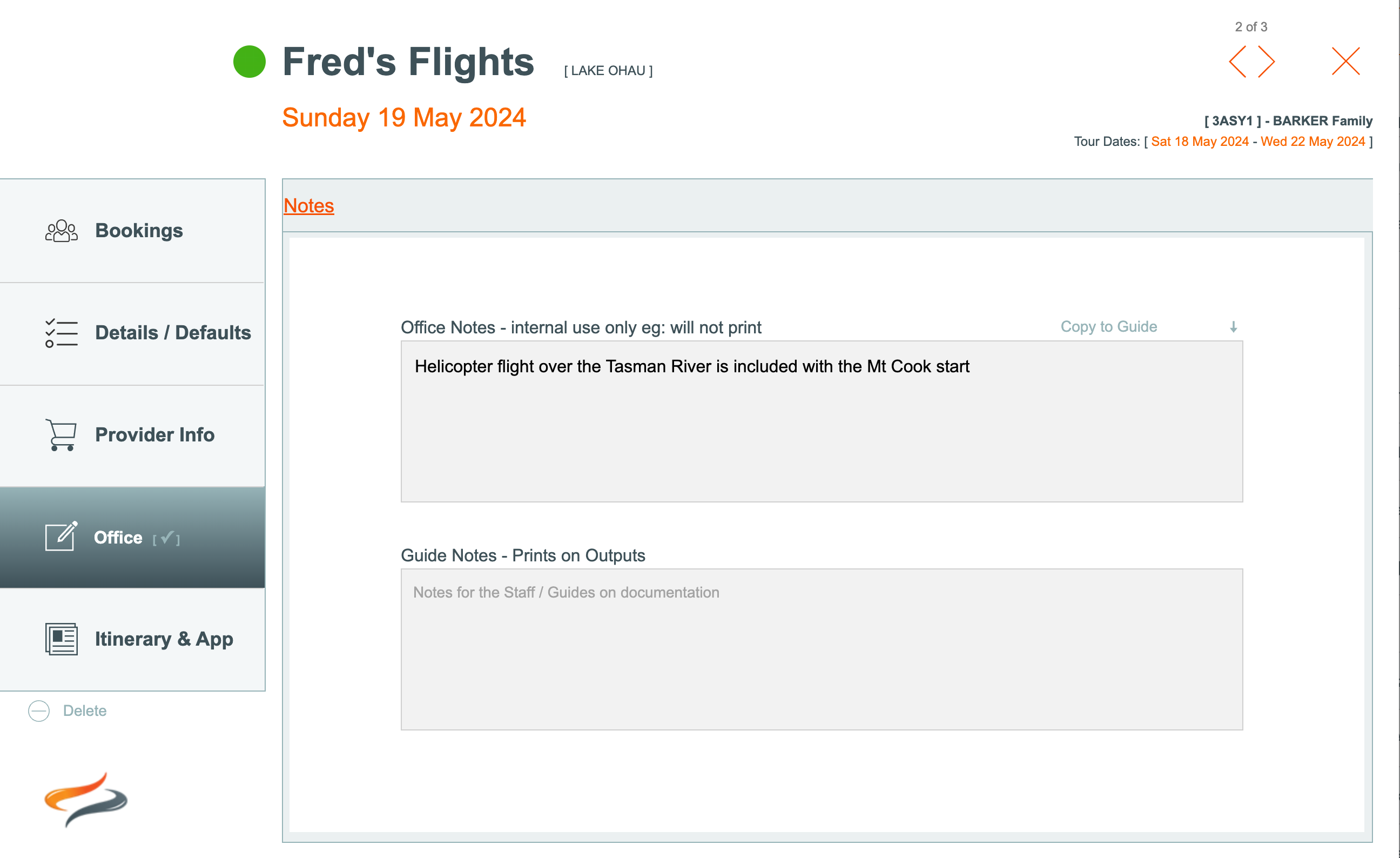This screenshot has height=858, width=1400.
Task: Switch to the Provider Info tab
Action: [x=154, y=435]
